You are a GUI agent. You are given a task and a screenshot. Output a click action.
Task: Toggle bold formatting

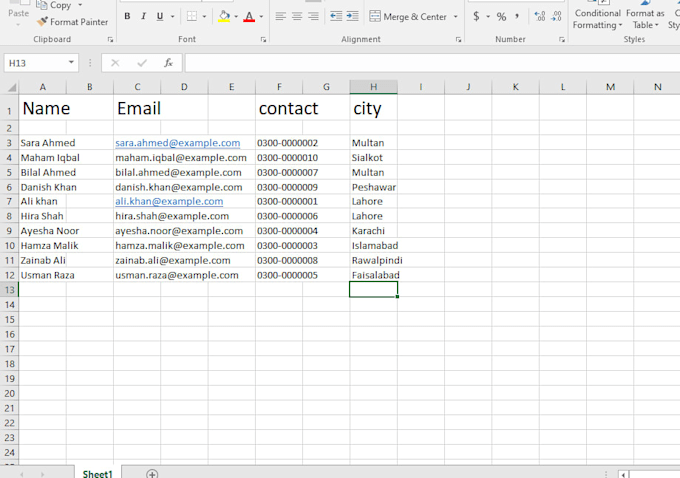(x=127, y=16)
